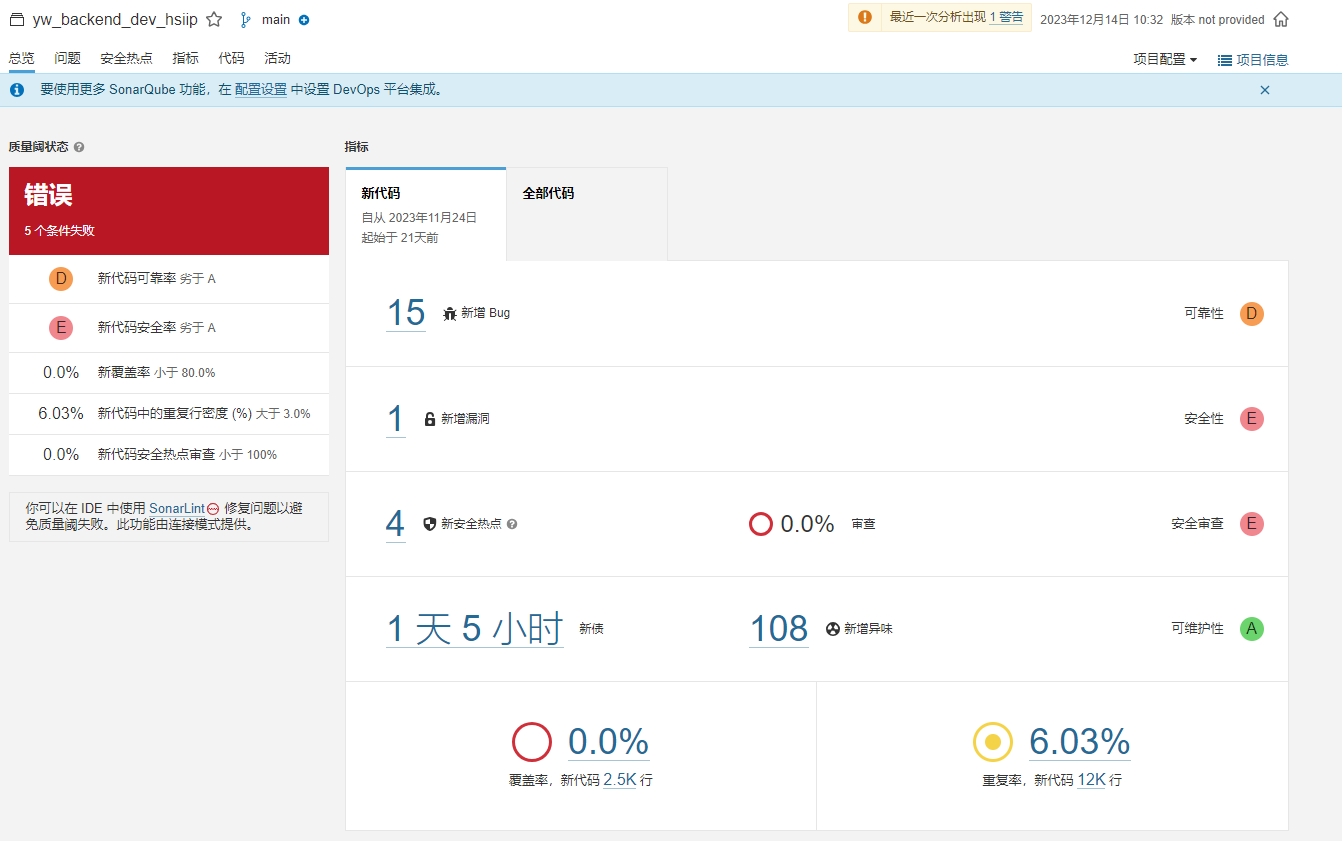This screenshot has height=841, width=1342.
Task: Click the 新代码中的重复行密度 condition row
Action: (x=169, y=414)
